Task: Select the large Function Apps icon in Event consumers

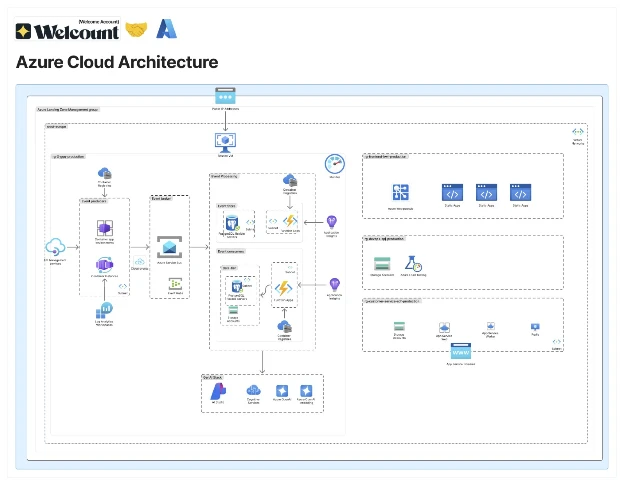Action: [x=284, y=288]
